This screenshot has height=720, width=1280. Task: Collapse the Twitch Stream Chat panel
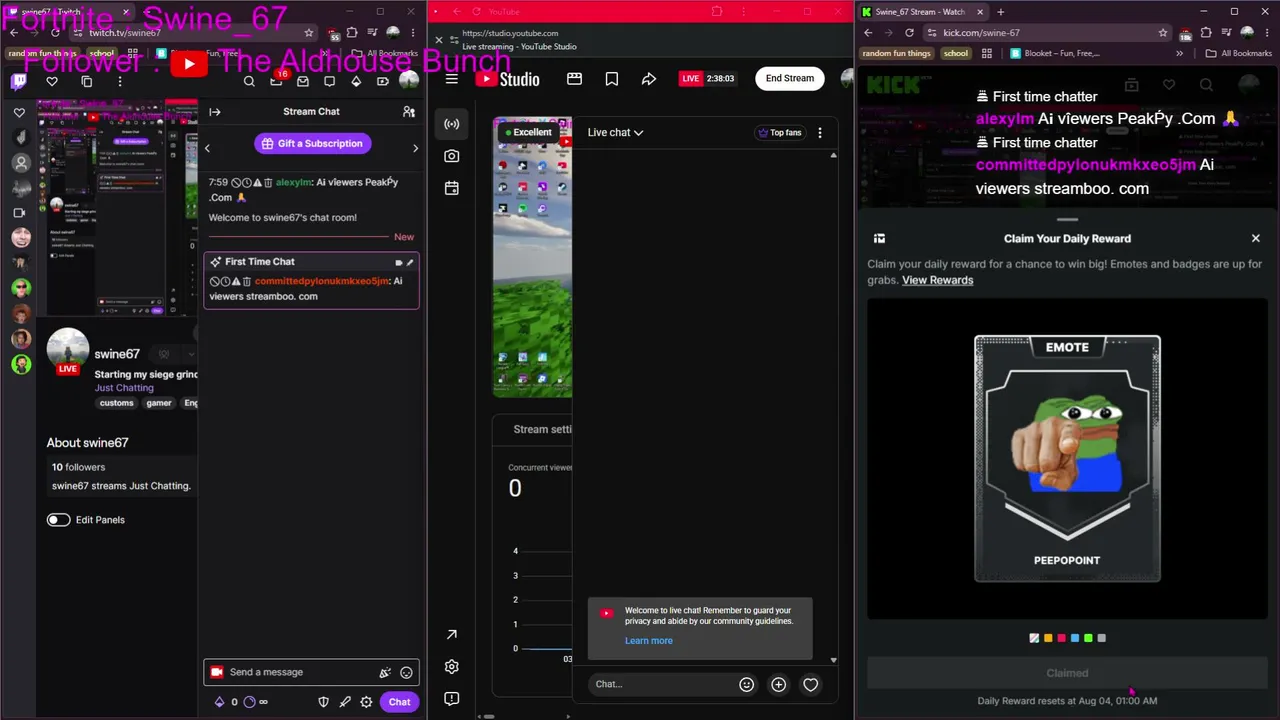215,112
